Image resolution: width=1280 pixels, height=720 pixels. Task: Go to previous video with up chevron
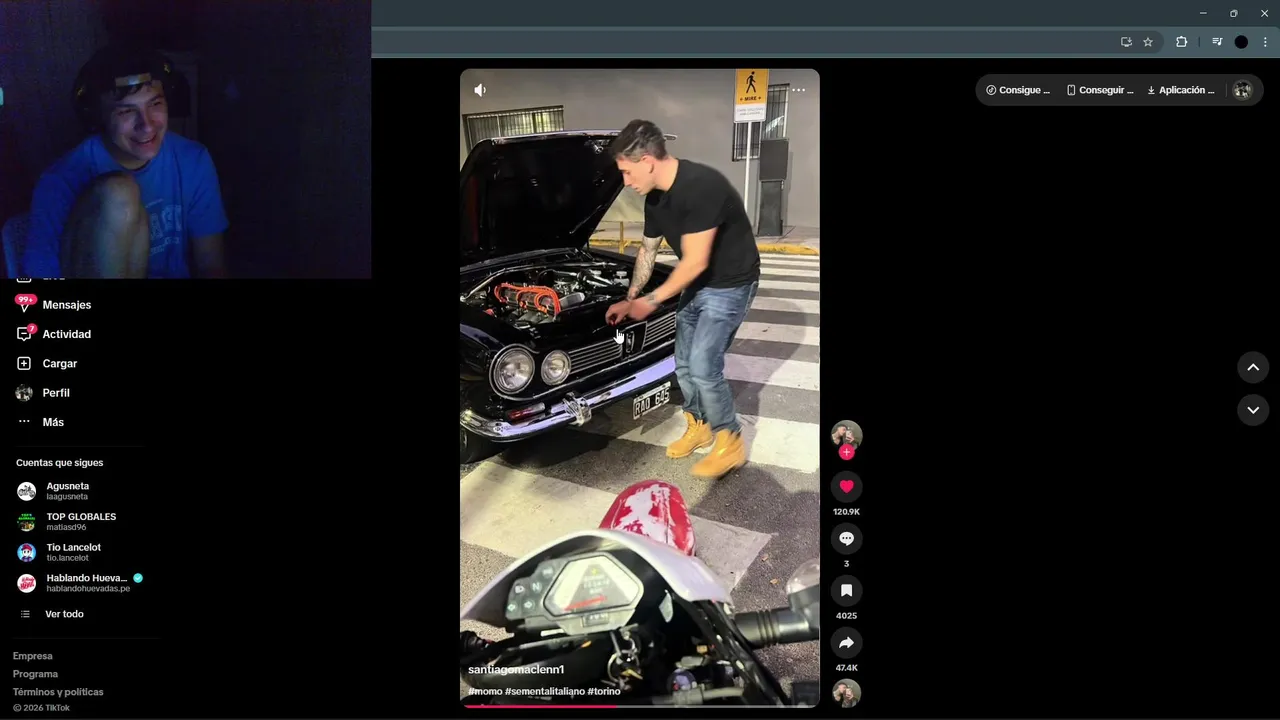coord(1252,367)
